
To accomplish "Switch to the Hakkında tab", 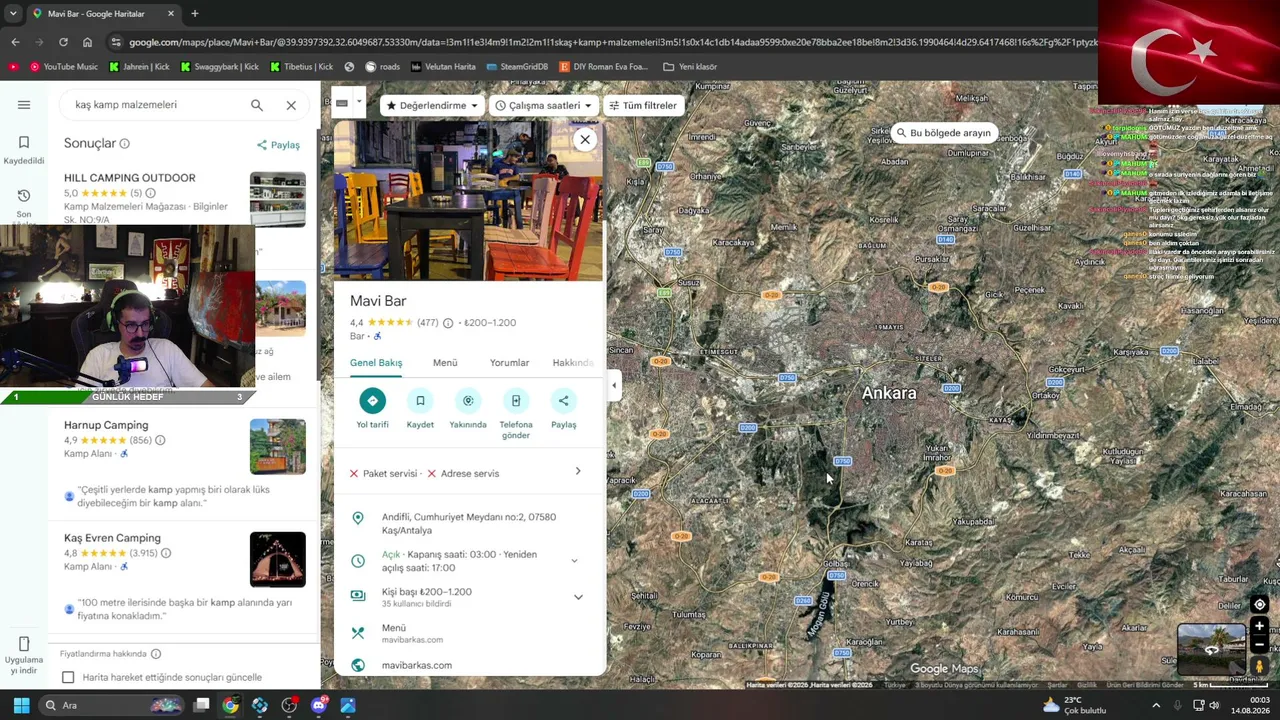I will pyautogui.click(x=574, y=363).
